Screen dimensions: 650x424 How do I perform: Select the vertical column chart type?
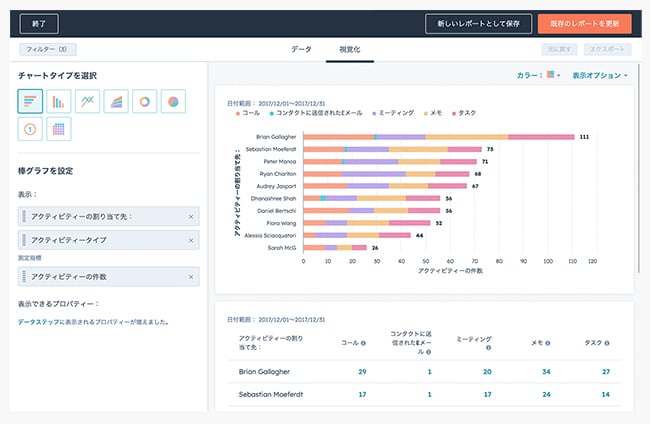(x=58, y=101)
